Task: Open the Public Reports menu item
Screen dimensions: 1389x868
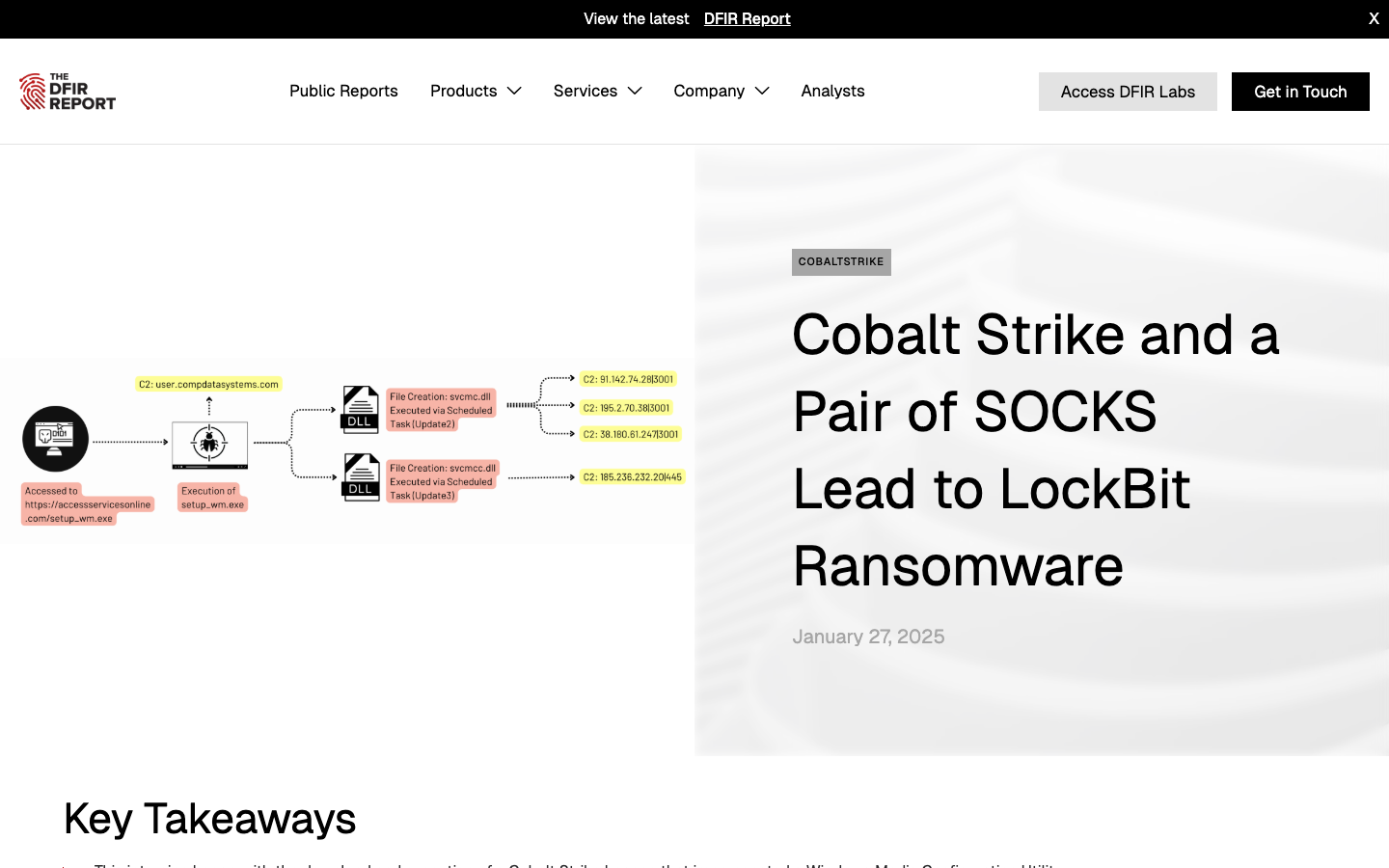Action: [x=343, y=91]
